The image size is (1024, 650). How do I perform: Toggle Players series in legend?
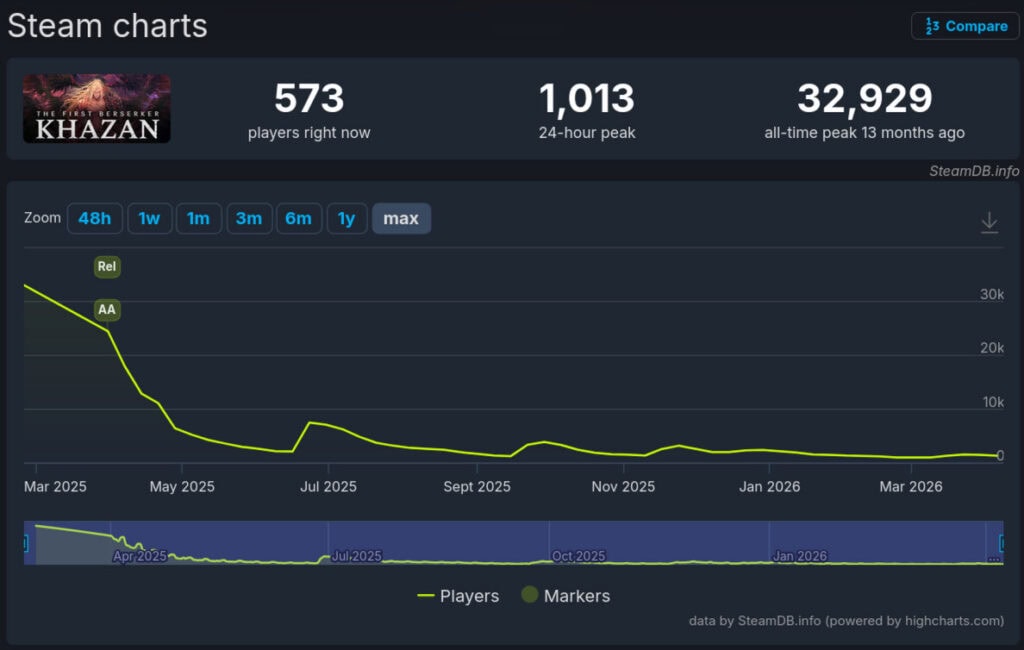click(x=458, y=596)
